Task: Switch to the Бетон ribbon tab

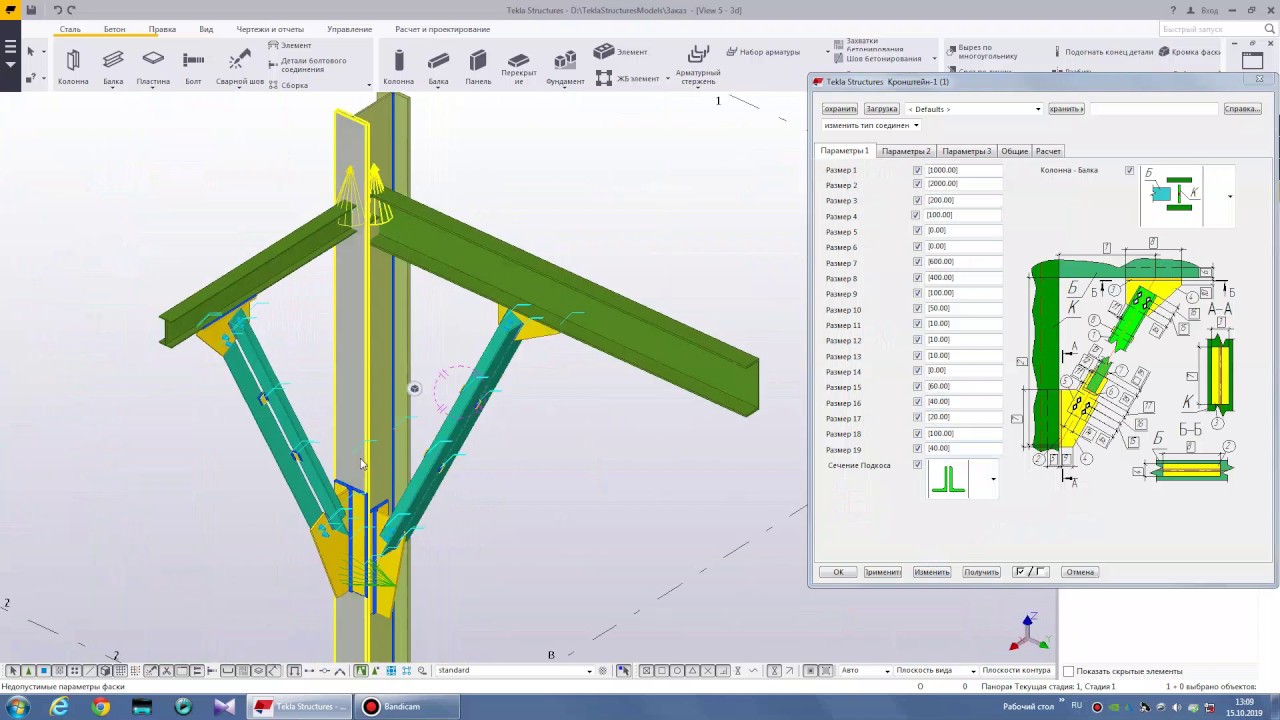Action: click(114, 29)
